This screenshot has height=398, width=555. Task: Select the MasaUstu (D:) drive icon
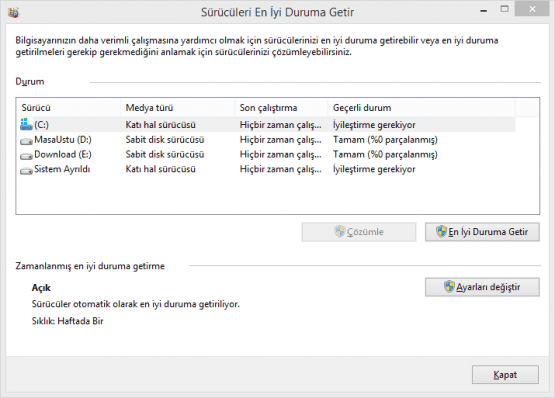pyautogui.click(x=27, y=141)
